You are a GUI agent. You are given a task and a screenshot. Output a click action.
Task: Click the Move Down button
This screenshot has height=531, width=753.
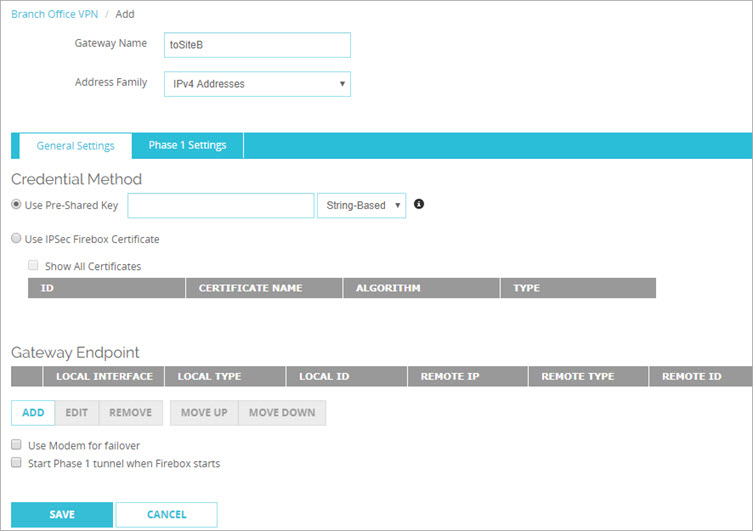pyautogui.click(x=282, y=412)
